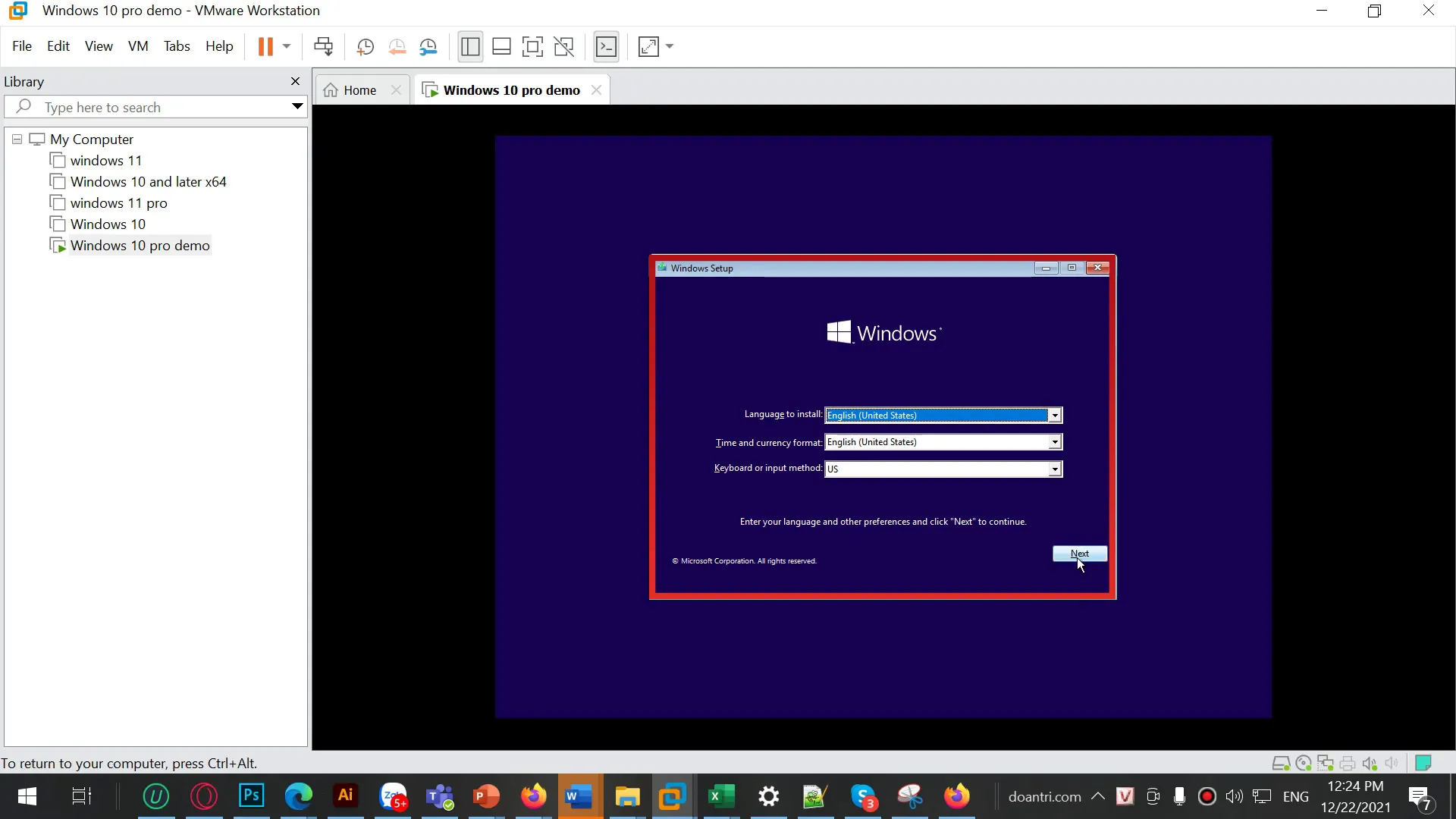
Task: Collapse the My Computer tree node
Action: [17, 140]
